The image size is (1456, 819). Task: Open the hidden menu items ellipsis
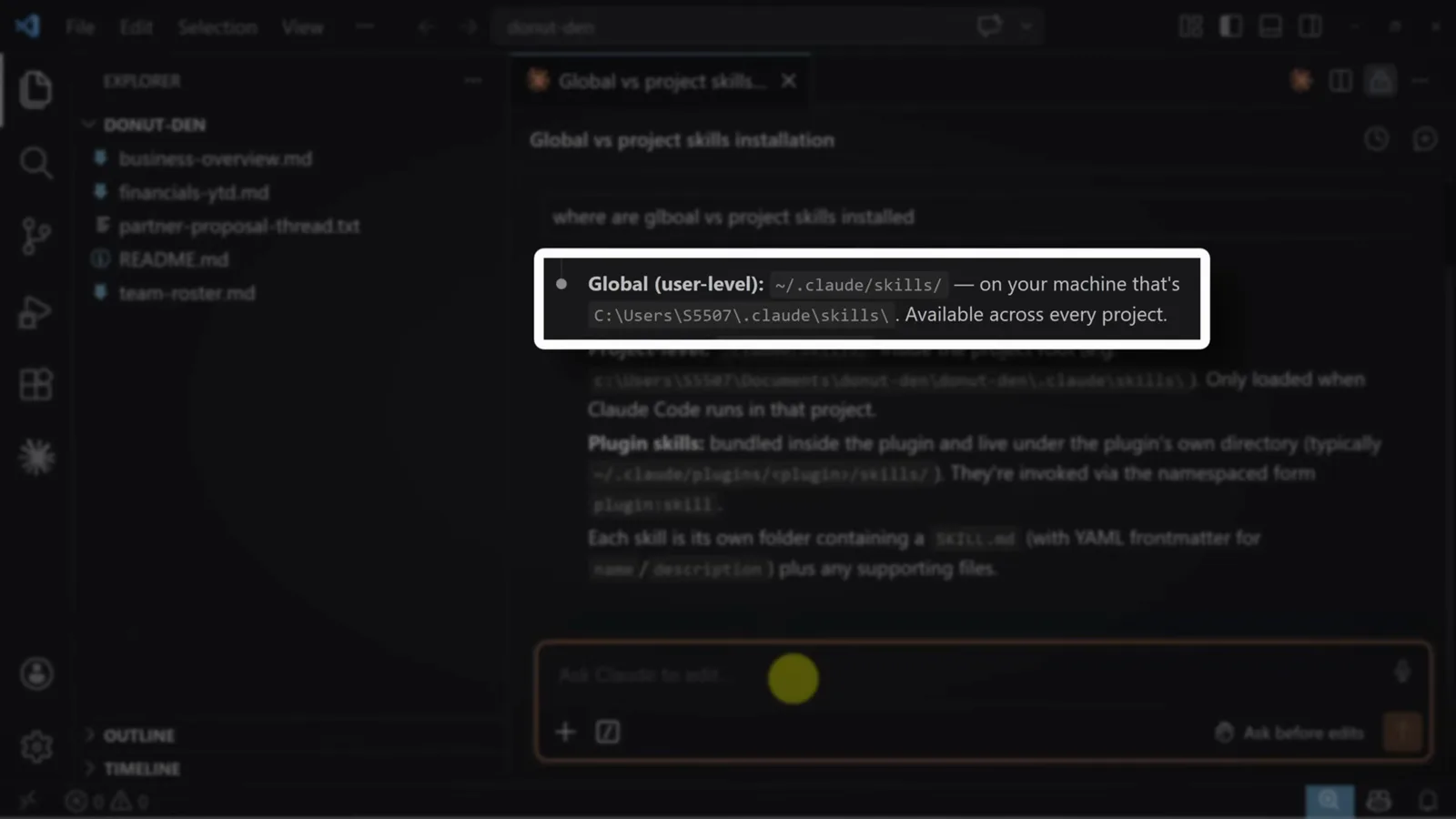(365, 26)
